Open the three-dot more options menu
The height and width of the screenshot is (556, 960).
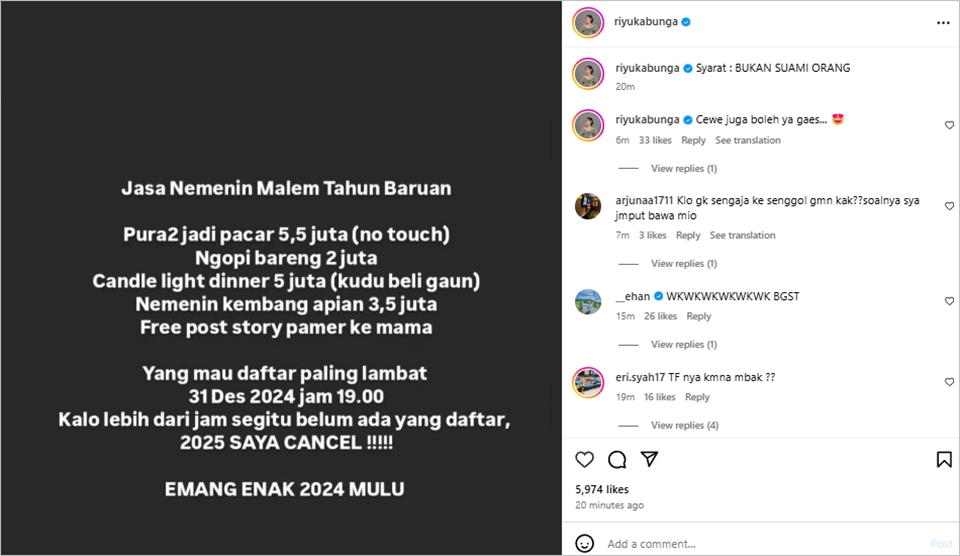click(x=943, y=23)
